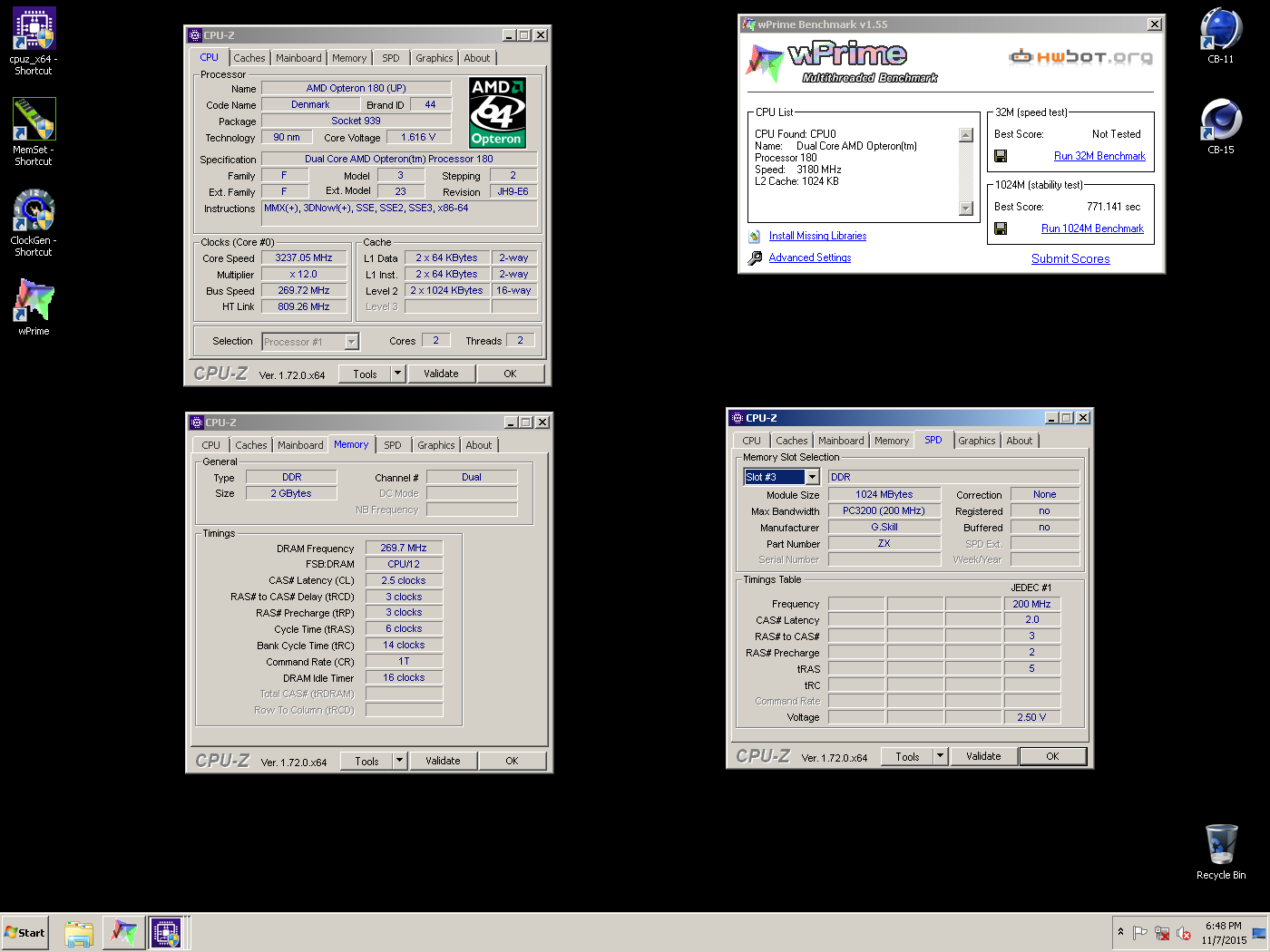Click muted volume tray icon
This screenshot has width=1270, height=952.
(1183, 933)
